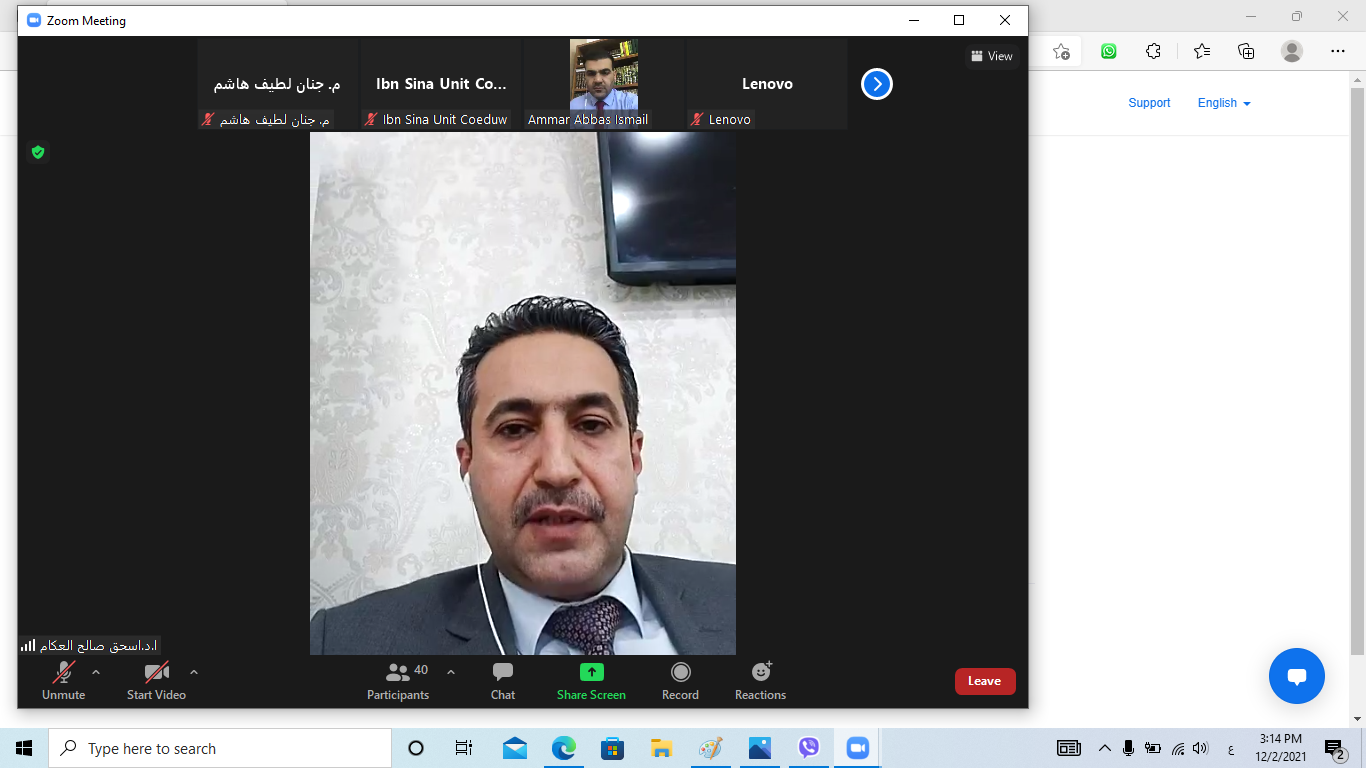This screenshot has width=1366, height=768.
Task: Switch to Zoom from the taskbar
Action: tap(857, 748)
